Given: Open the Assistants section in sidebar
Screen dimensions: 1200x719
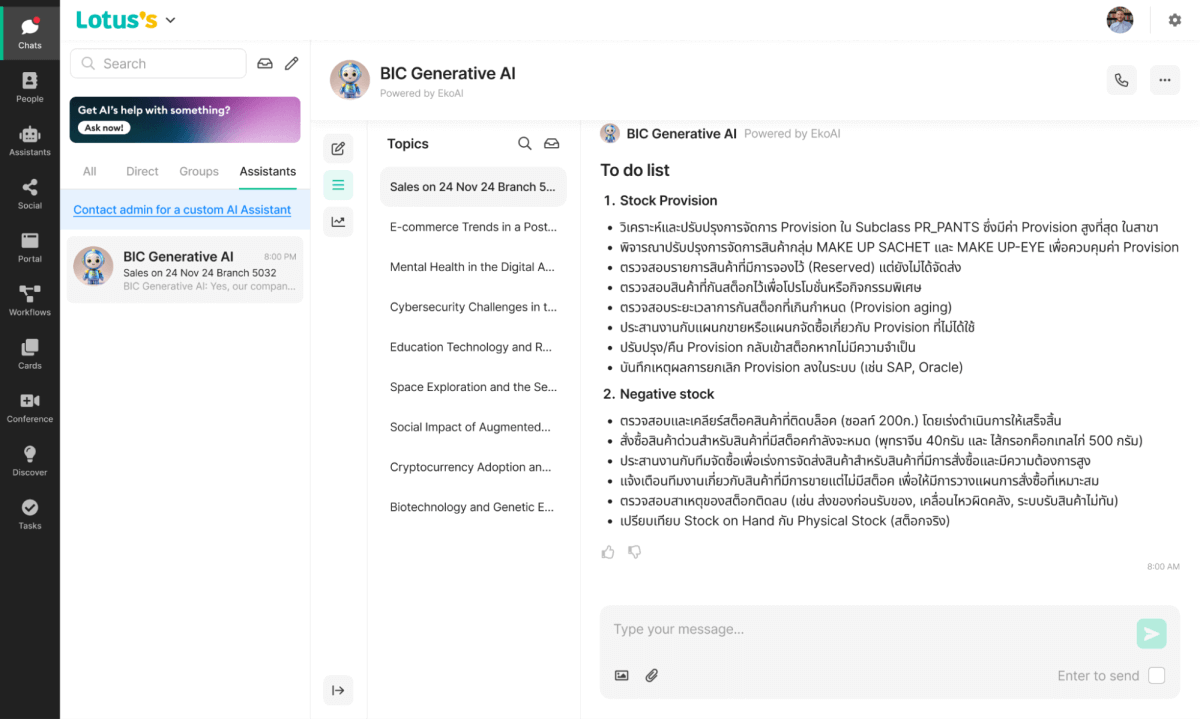Looking at the screenshot, I should [30, 141].
